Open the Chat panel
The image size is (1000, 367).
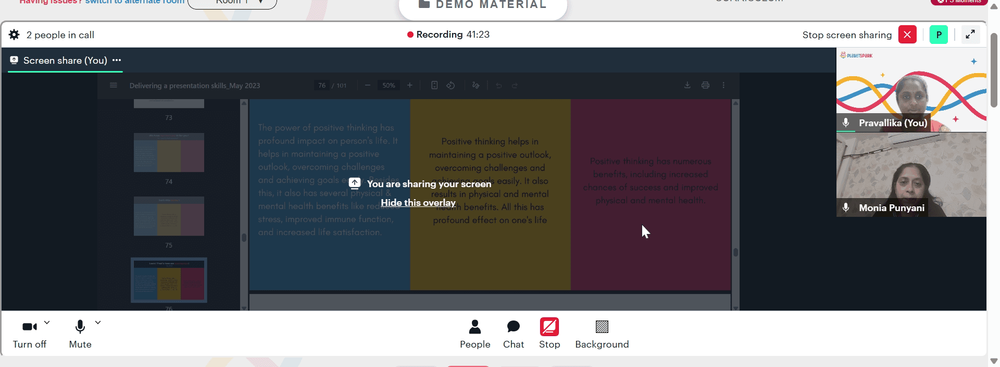tap(513, 334)
